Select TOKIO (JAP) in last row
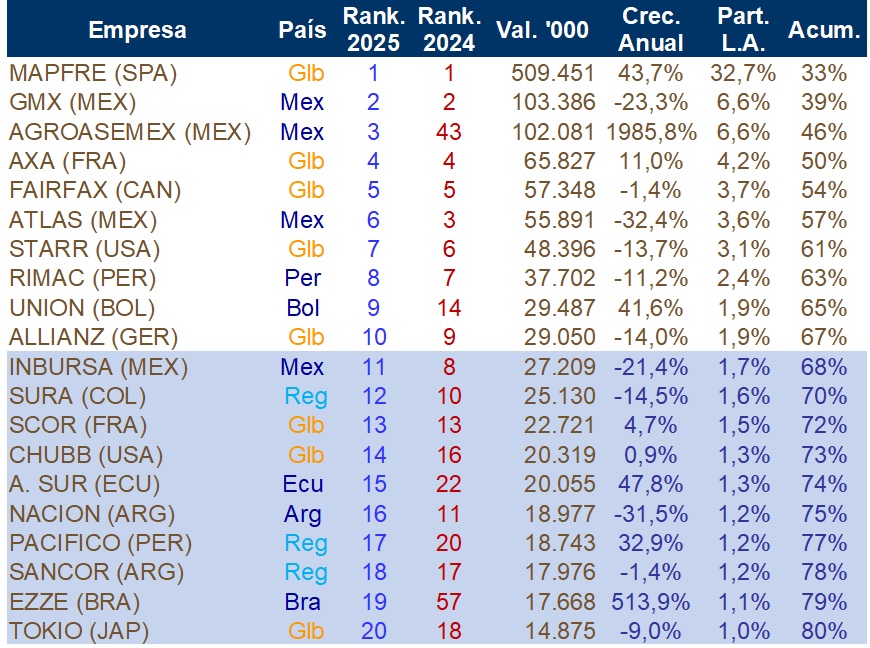The image size is (870, 648). (x=79, y=631)
